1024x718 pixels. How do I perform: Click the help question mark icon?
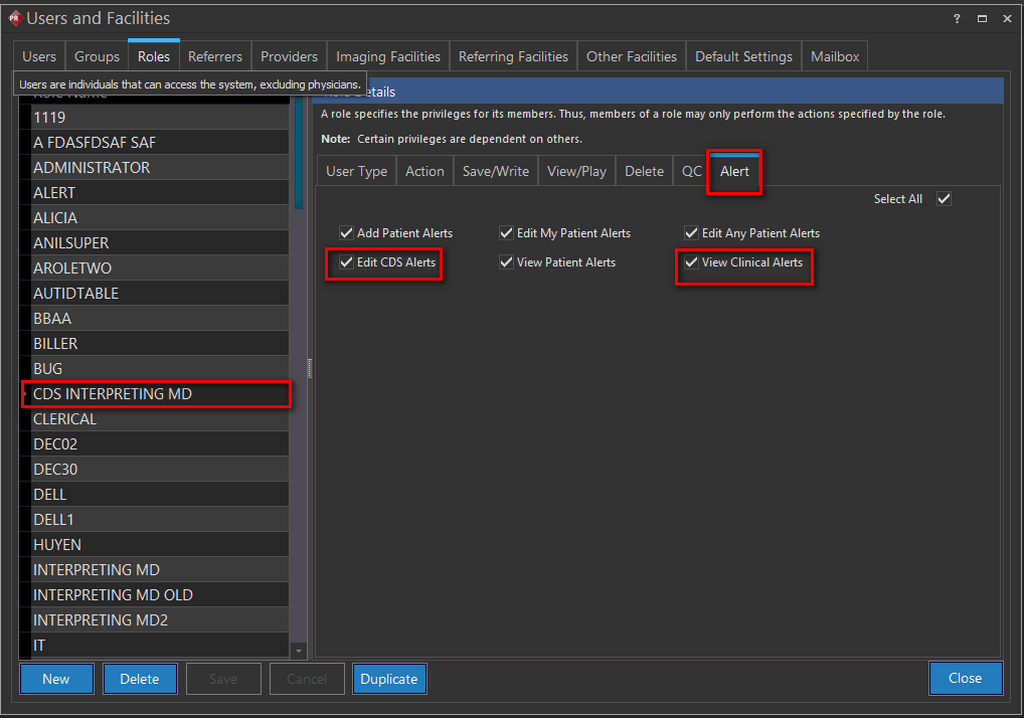[957, 18]
